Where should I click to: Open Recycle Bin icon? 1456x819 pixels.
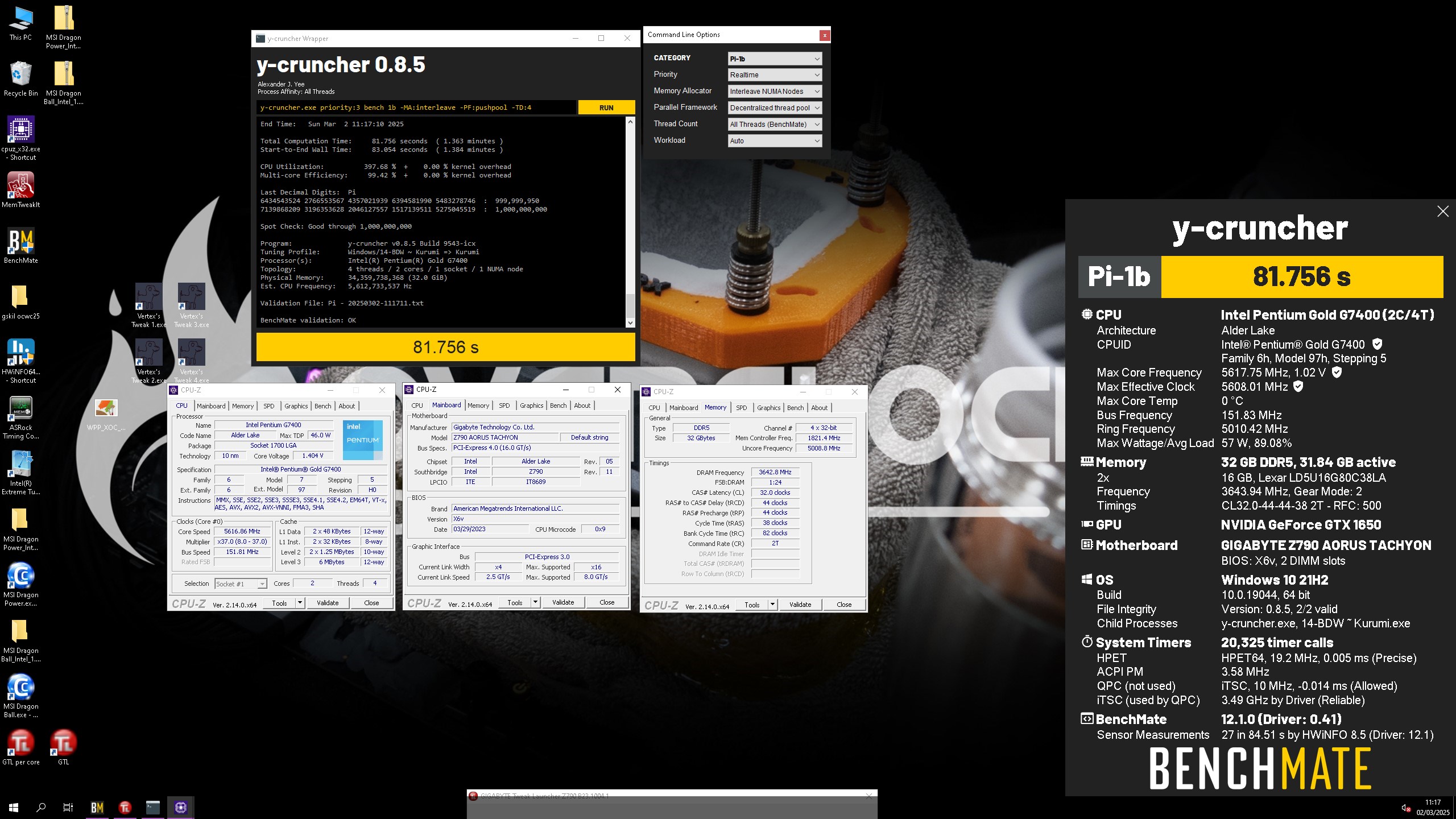[20, 78]
